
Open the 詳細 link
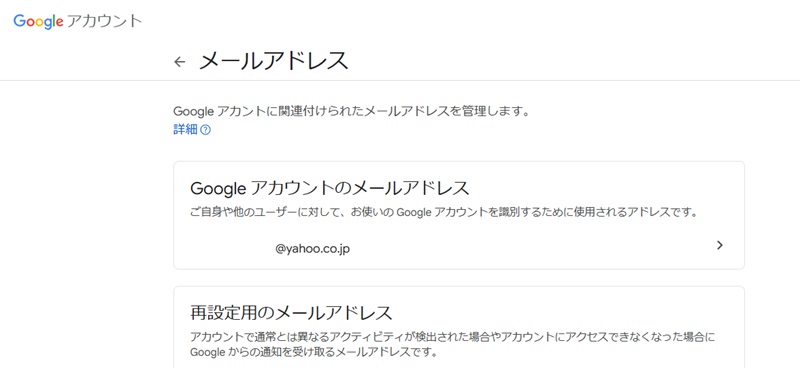pos(185,130)
